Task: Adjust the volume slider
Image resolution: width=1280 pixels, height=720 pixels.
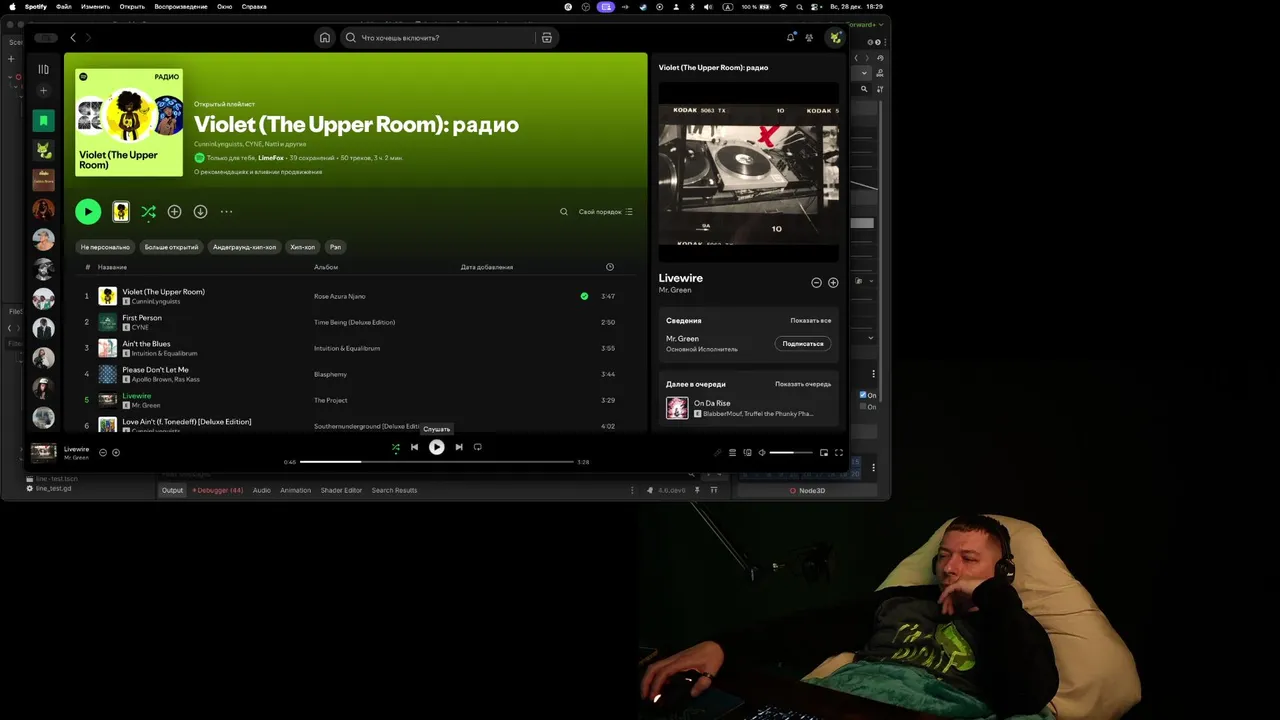Action: coord(791,453)
